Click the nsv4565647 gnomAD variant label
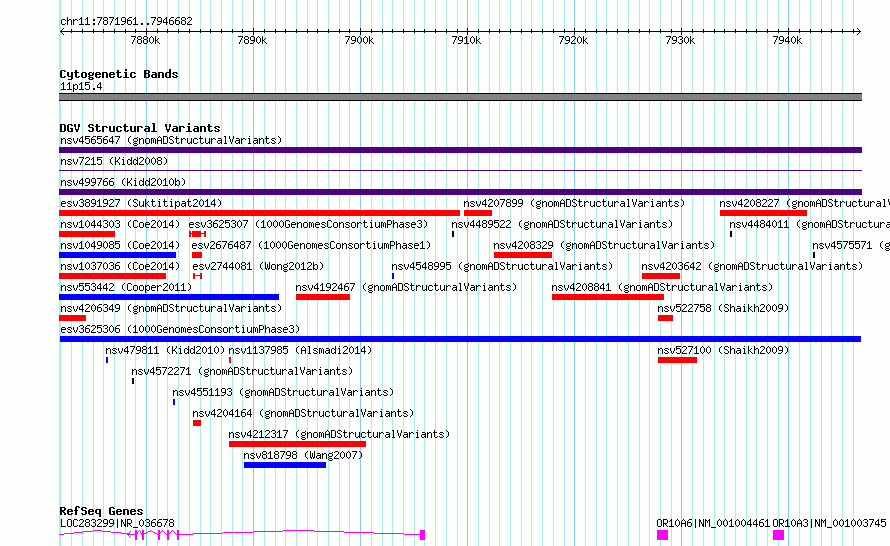Image resolution: width=890 pixels, height=546 pixels. pos(171,140)
